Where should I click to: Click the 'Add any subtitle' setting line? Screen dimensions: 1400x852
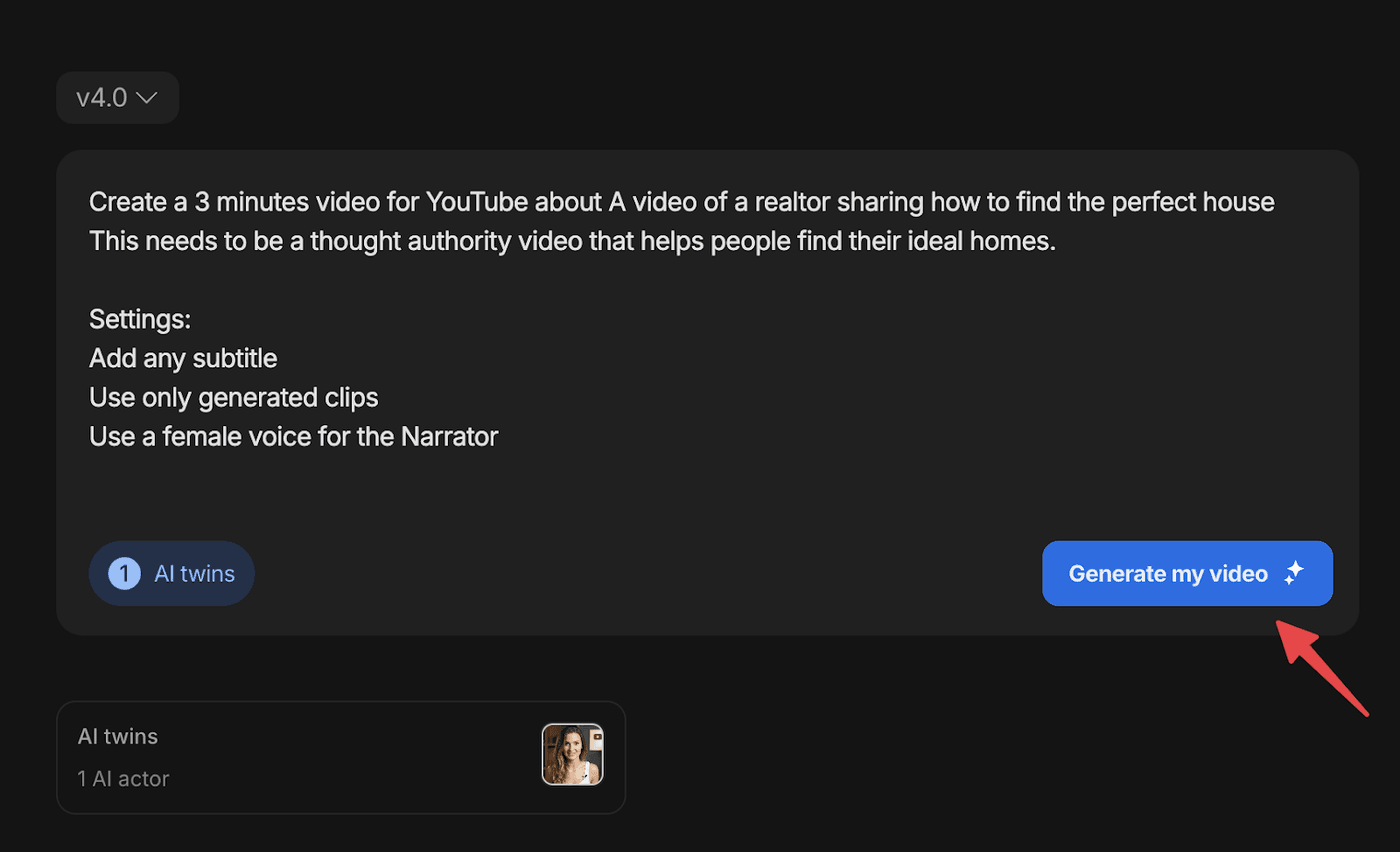pos(183,358)
